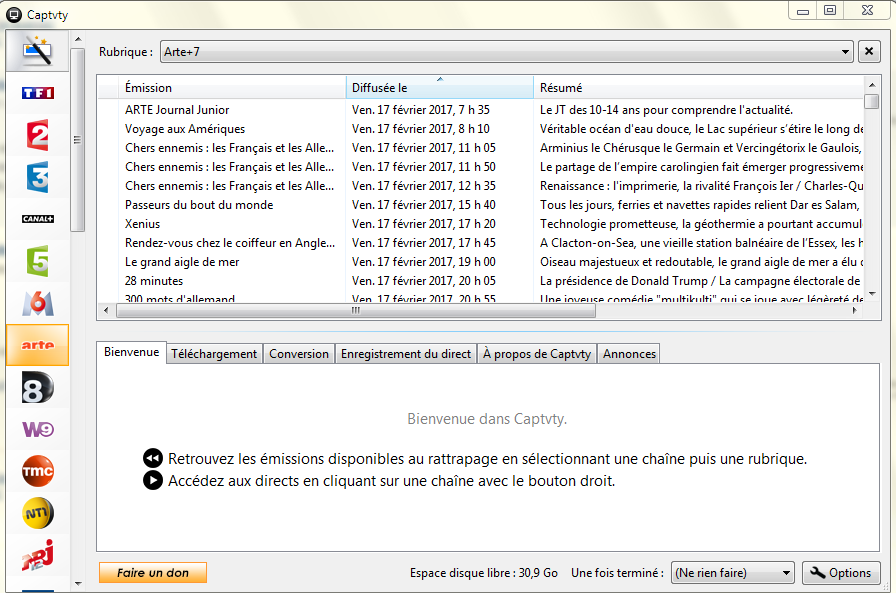Switch to the Téléchargement tab
Screen dimensions: 896x593
215,354
